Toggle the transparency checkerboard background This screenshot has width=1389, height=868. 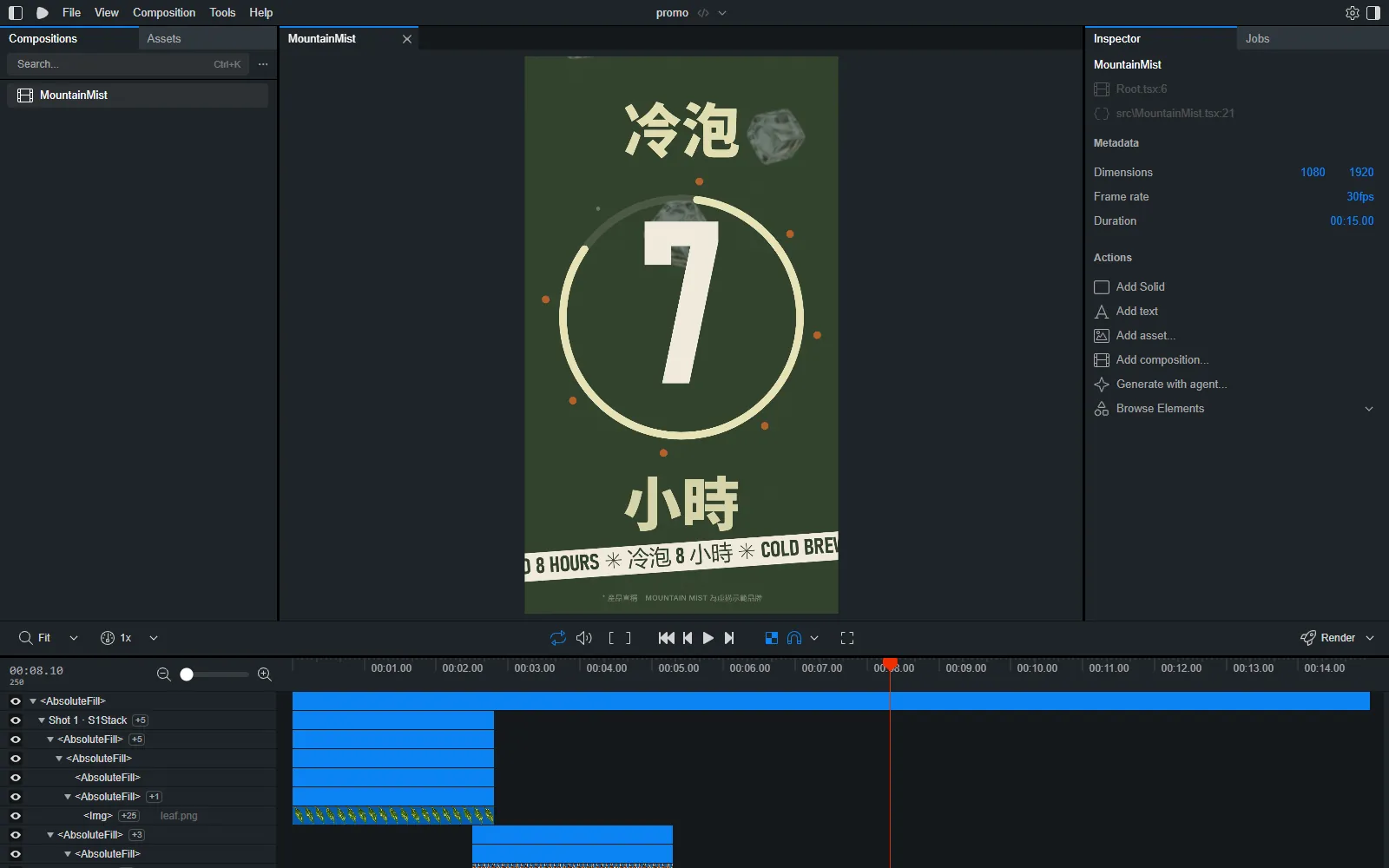tap(772, 638)
